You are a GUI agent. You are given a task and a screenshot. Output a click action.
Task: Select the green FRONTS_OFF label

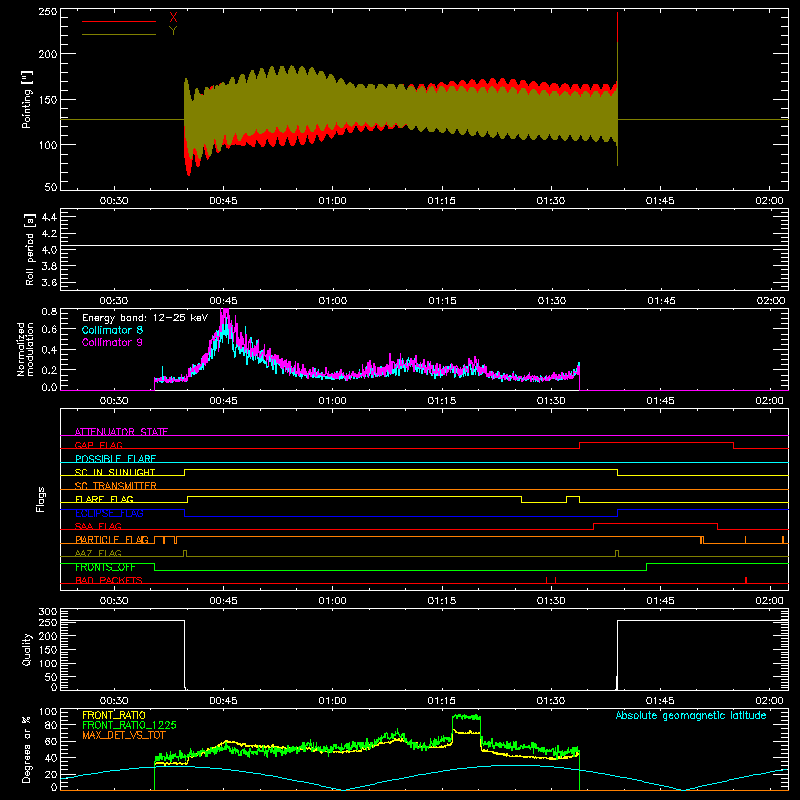click(105, 567)
